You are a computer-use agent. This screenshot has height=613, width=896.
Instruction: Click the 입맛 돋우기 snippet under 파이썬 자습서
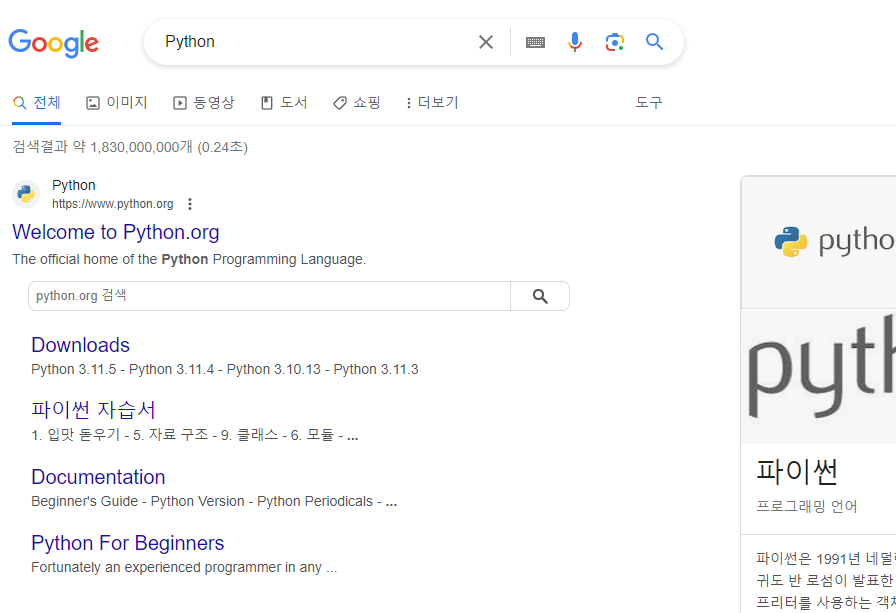coord(194,435)
